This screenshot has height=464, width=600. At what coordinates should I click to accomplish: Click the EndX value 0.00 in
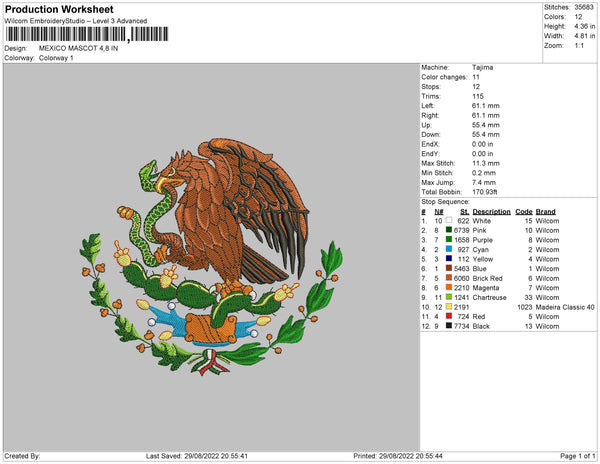point(483,144)
